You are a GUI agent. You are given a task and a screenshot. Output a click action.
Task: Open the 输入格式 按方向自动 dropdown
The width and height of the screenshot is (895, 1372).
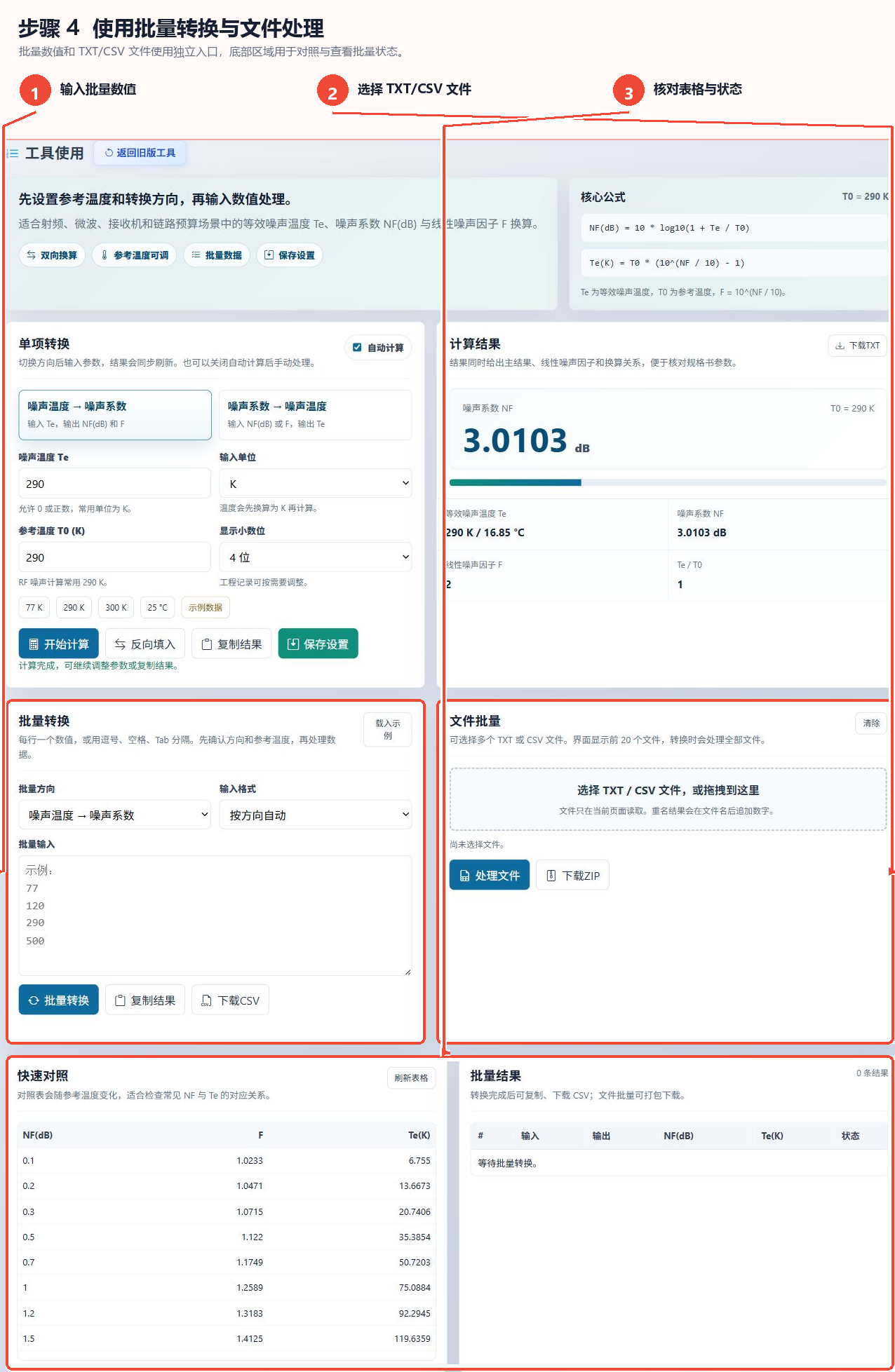point(316,815)
